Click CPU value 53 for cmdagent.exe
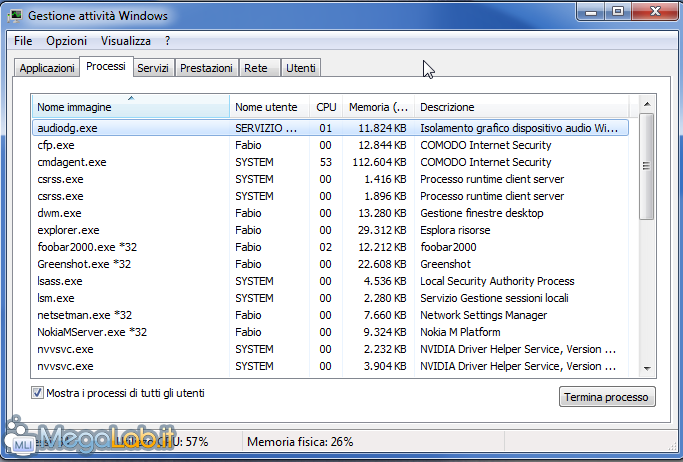 pyautogui.click(x=325, y=162)
